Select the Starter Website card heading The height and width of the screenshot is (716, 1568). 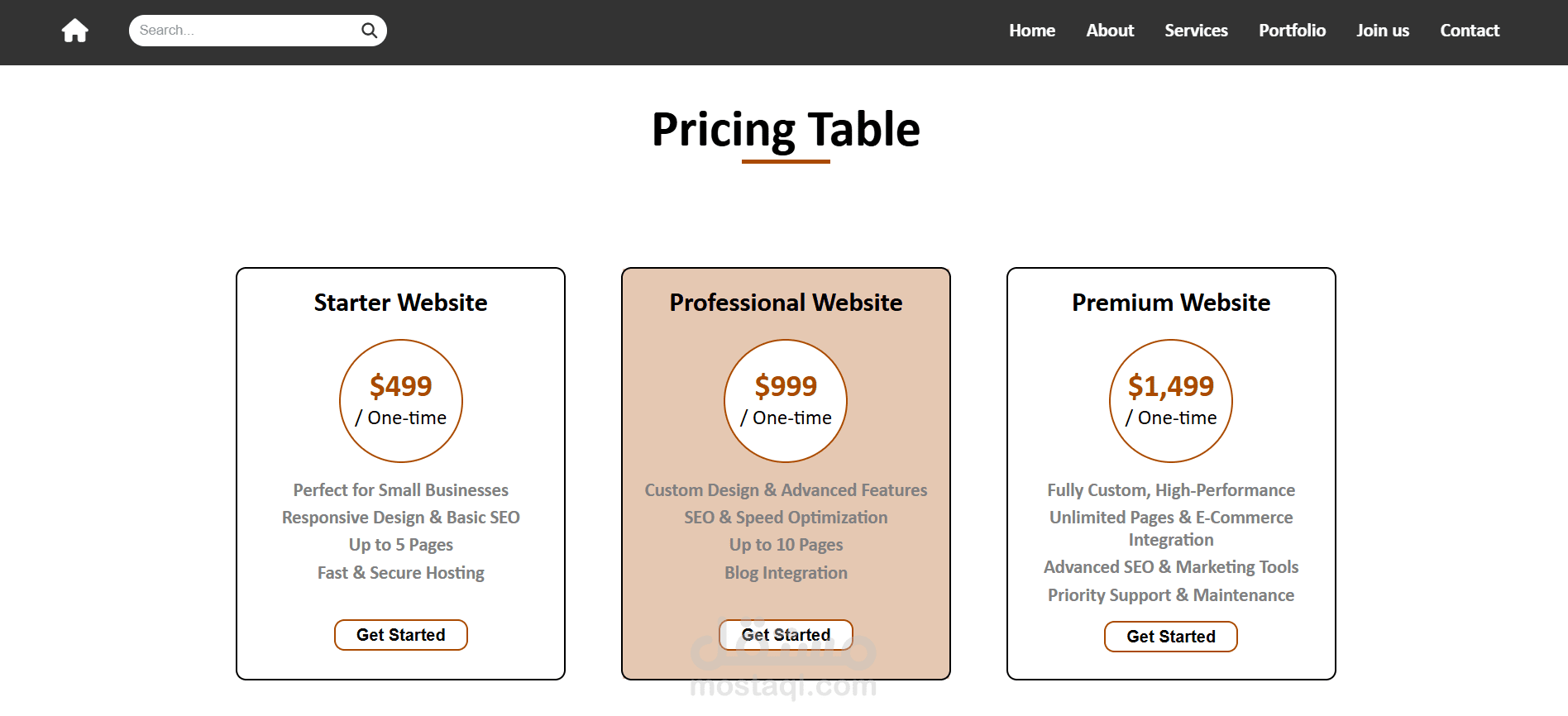click(401, 303)
